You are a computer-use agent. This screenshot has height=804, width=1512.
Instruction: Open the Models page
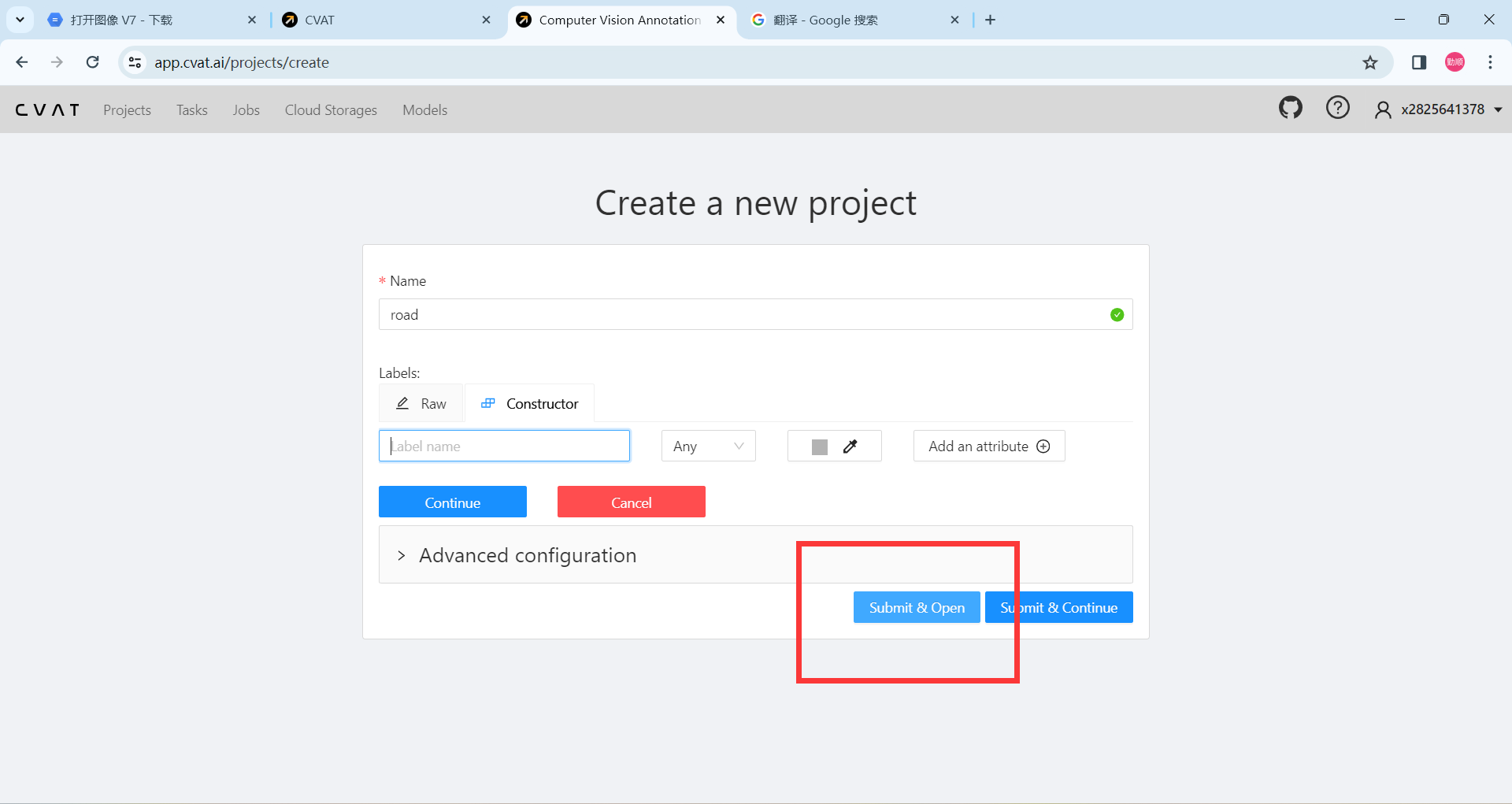click(x=425, y=110)
